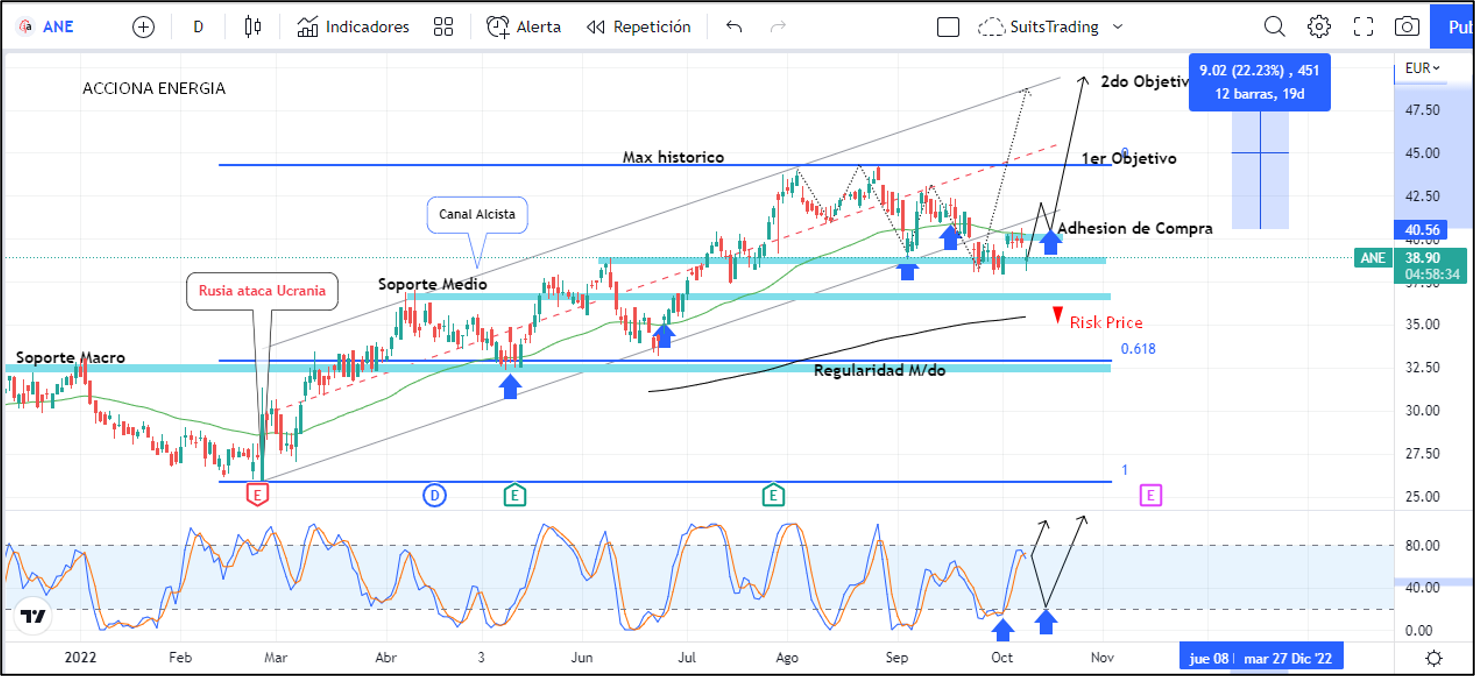This screenshot has width=1476, height=676.
Task: Open the candlestick chart type selector
Action: [x=253, y=27]
